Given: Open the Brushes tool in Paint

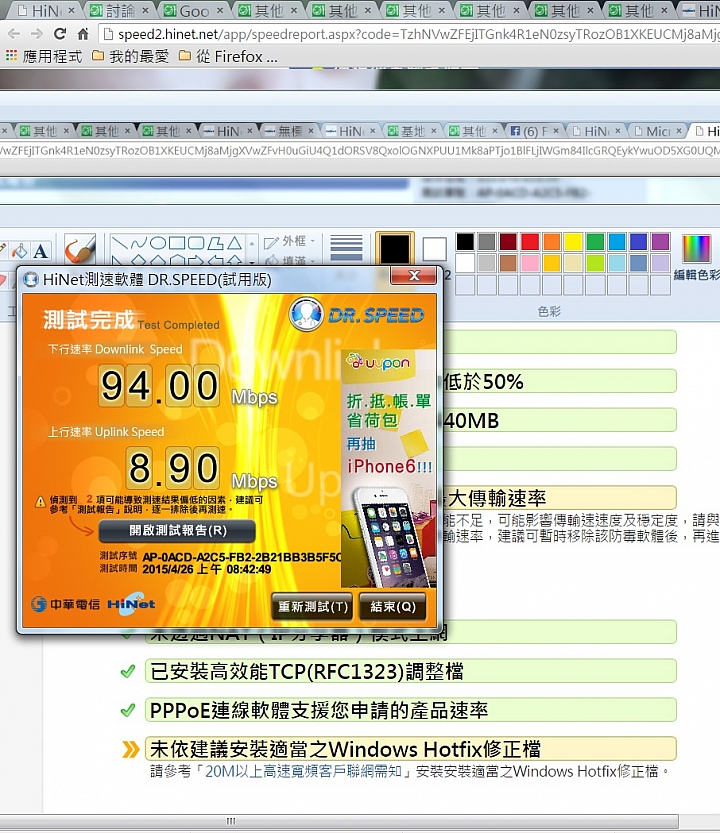Looking at the screenshot, I should click(x=80, y=249).
